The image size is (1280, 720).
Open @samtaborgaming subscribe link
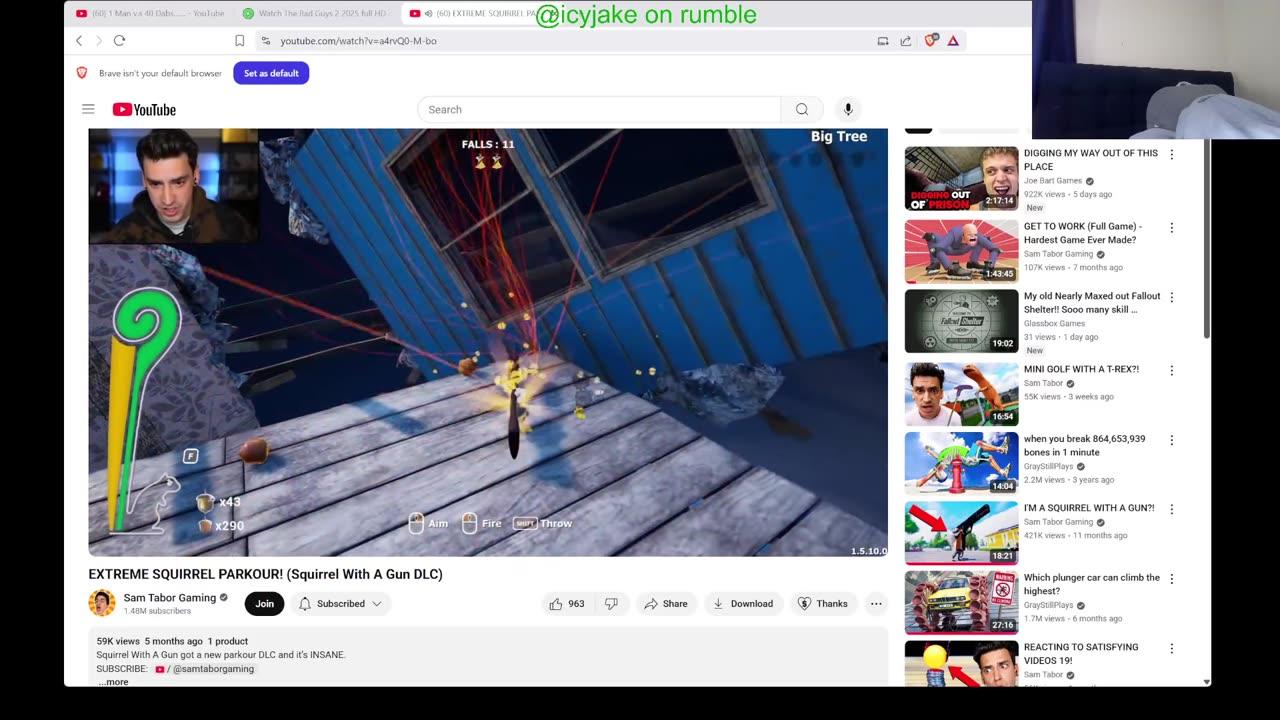tap(205, 669)
